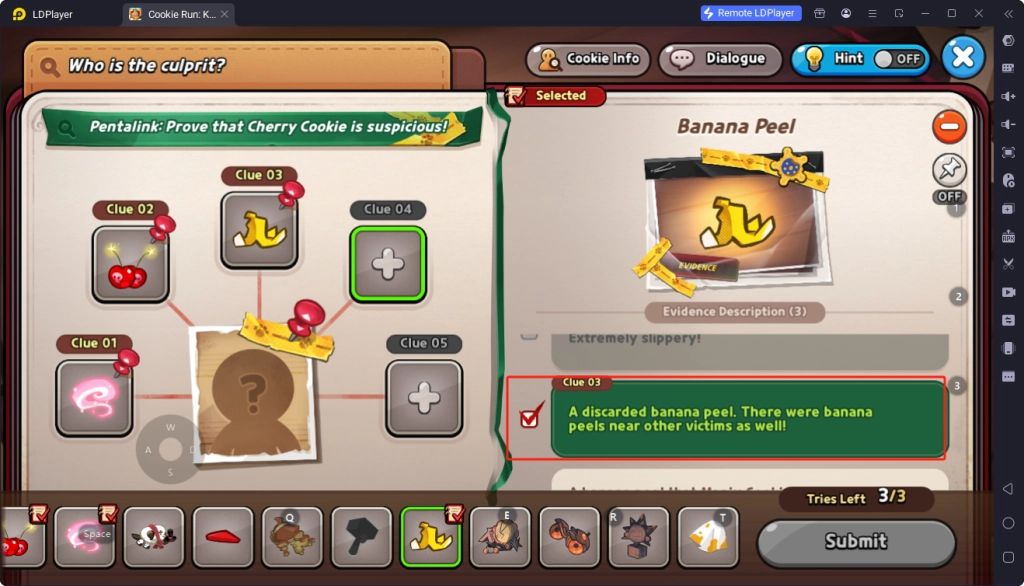Image resolution: width=1024 pixels, height=586 pixels.
Task: Toggle the pin OFF button
Action: [x=949, y=178]
